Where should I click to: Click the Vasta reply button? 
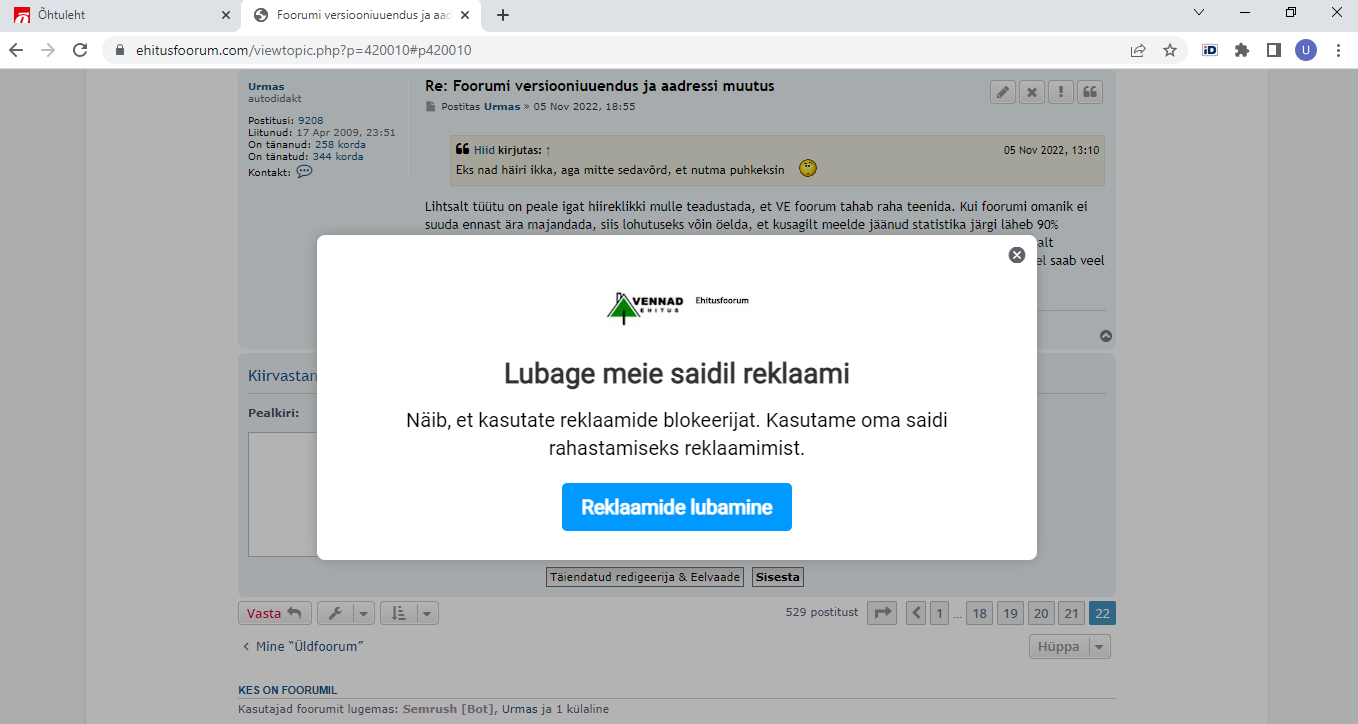pos(275,613)
